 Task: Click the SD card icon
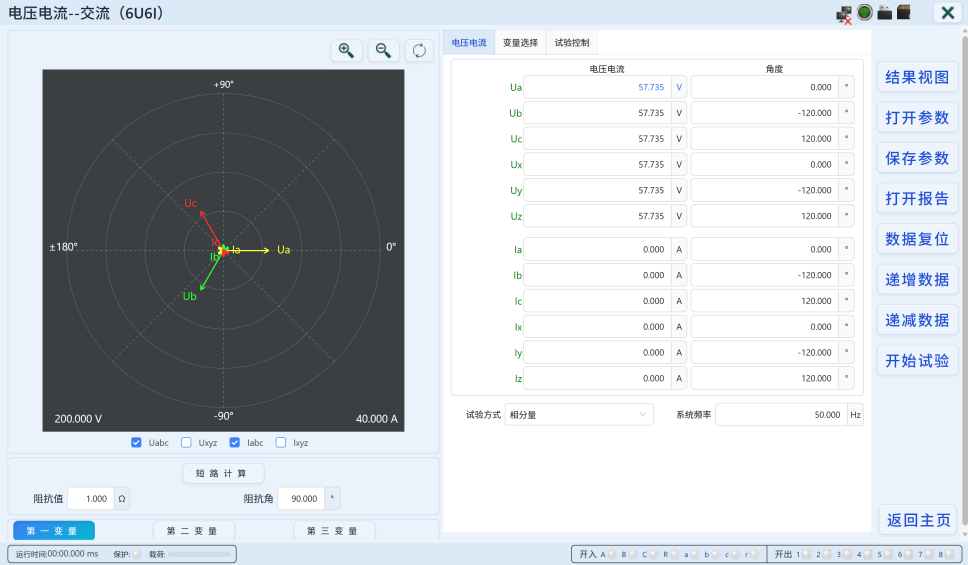click(904, 12)
